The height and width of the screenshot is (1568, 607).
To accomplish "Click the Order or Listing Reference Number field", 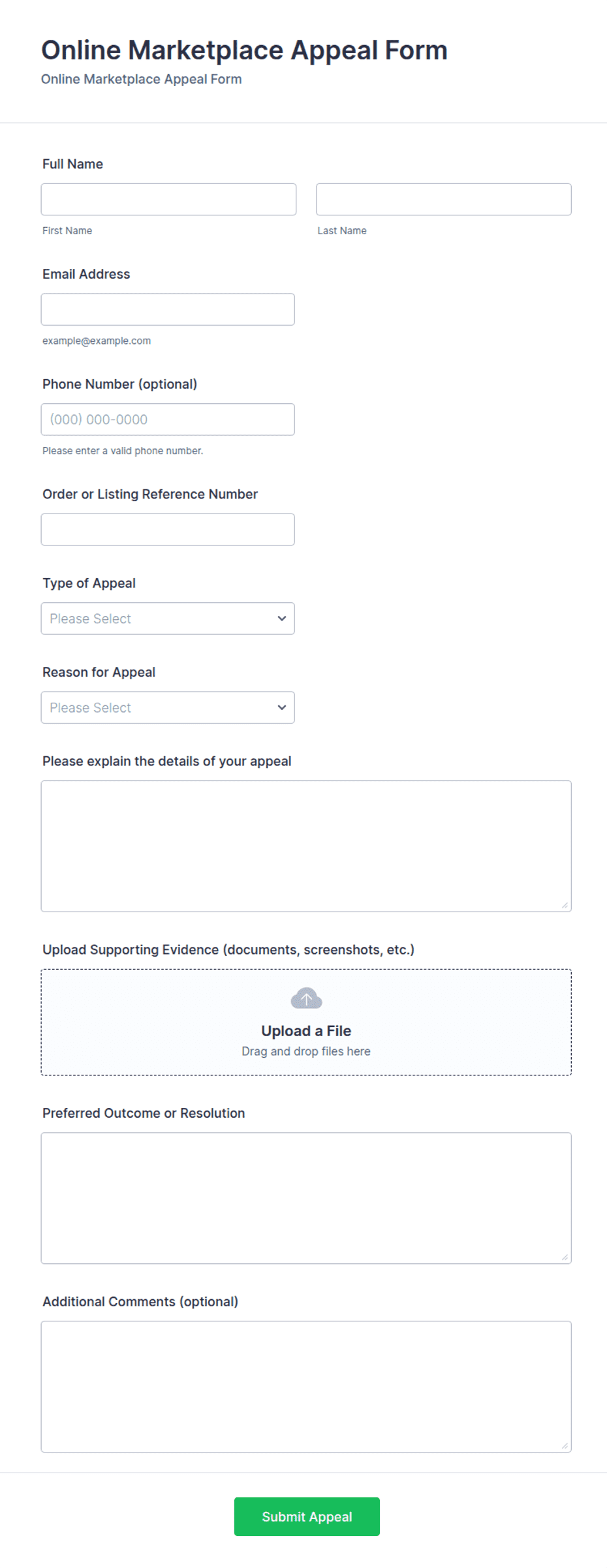I will tap(168, 529).
